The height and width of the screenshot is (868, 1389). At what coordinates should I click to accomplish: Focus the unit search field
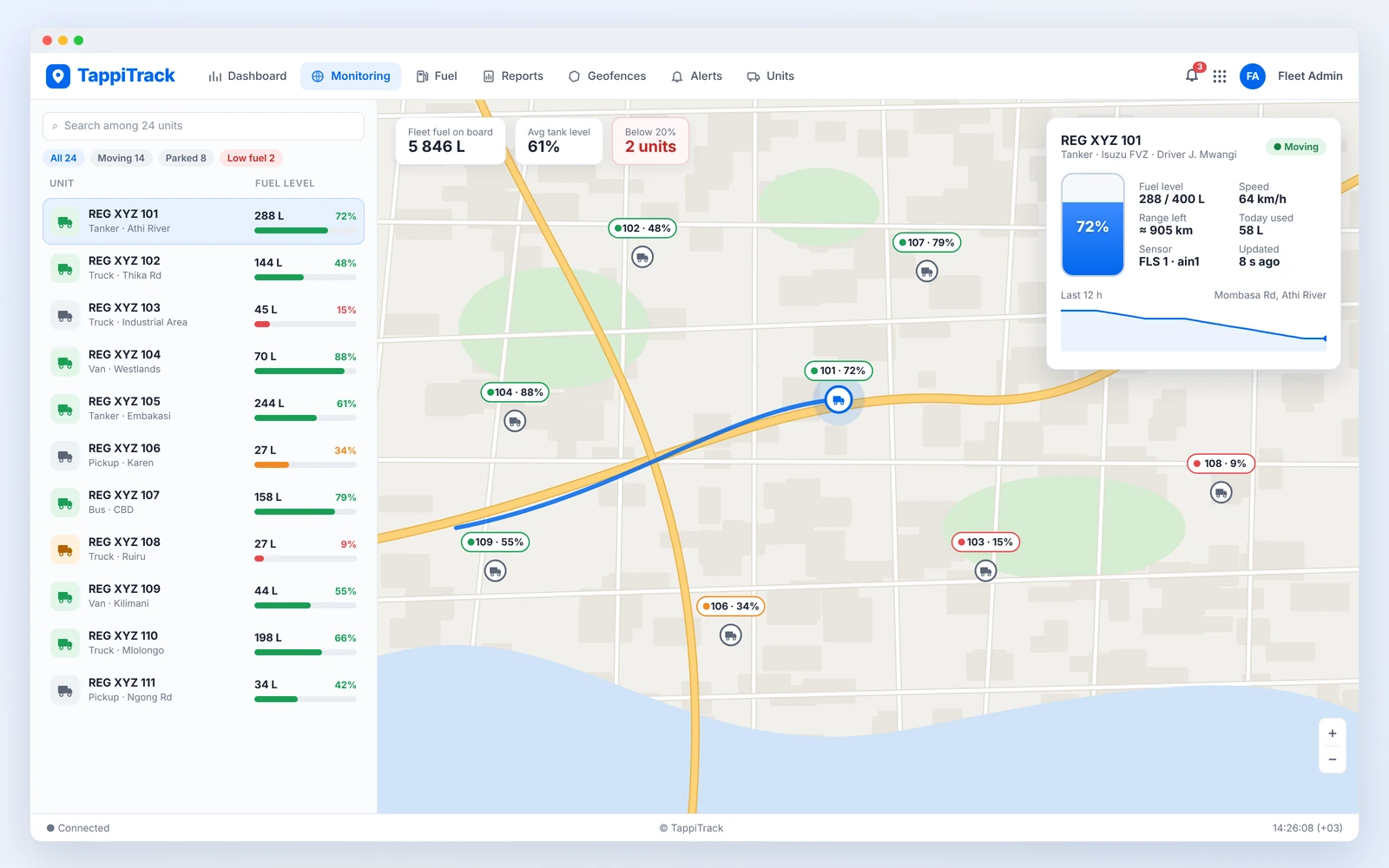coord(203,126)
